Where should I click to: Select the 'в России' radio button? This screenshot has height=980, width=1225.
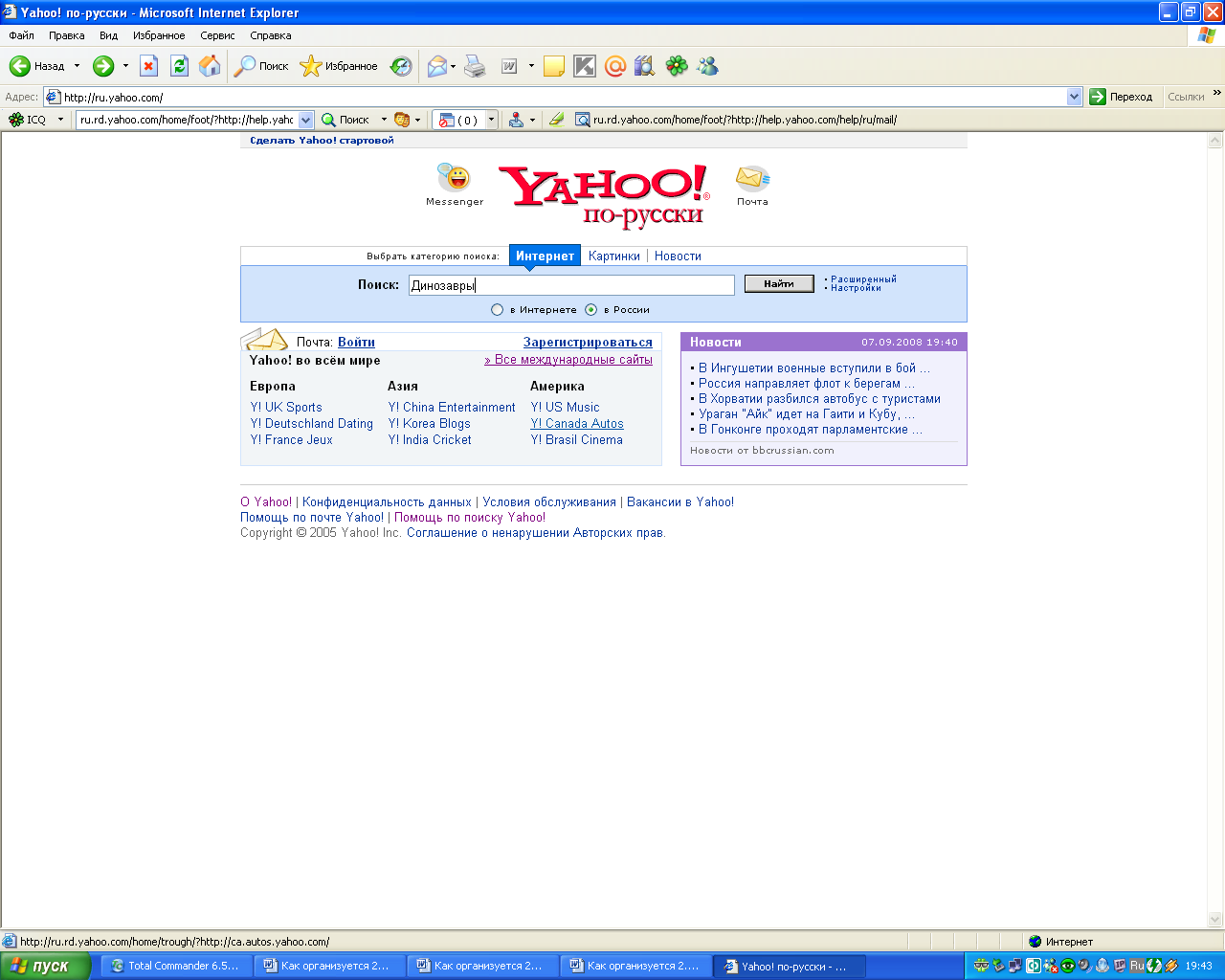pyautogui.click(x=590, y=310)
